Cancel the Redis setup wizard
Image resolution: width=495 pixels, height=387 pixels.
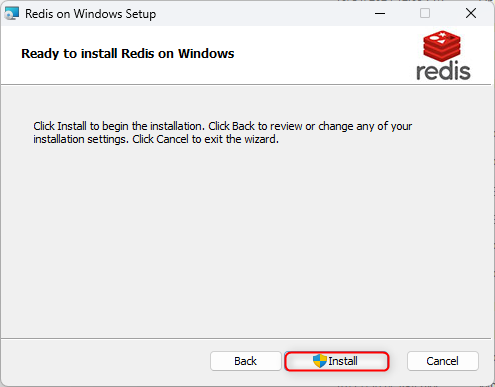(x=443, y=361)
